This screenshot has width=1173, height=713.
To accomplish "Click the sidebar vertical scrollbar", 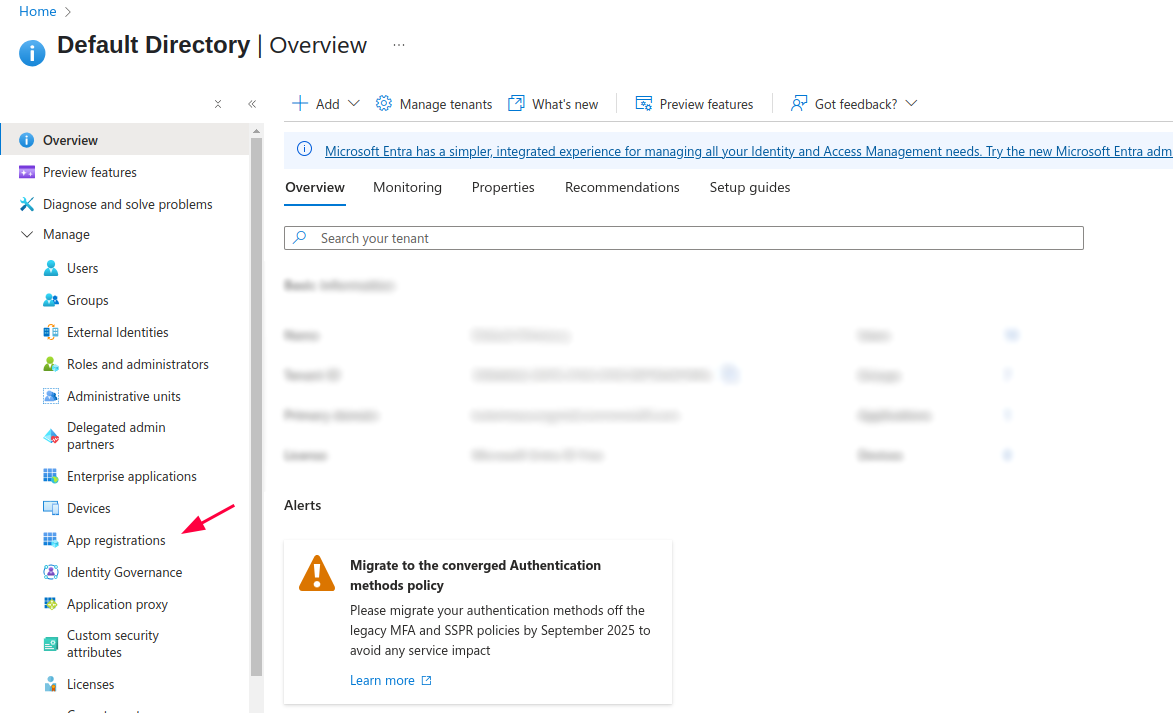I will (x=256, y=400).
